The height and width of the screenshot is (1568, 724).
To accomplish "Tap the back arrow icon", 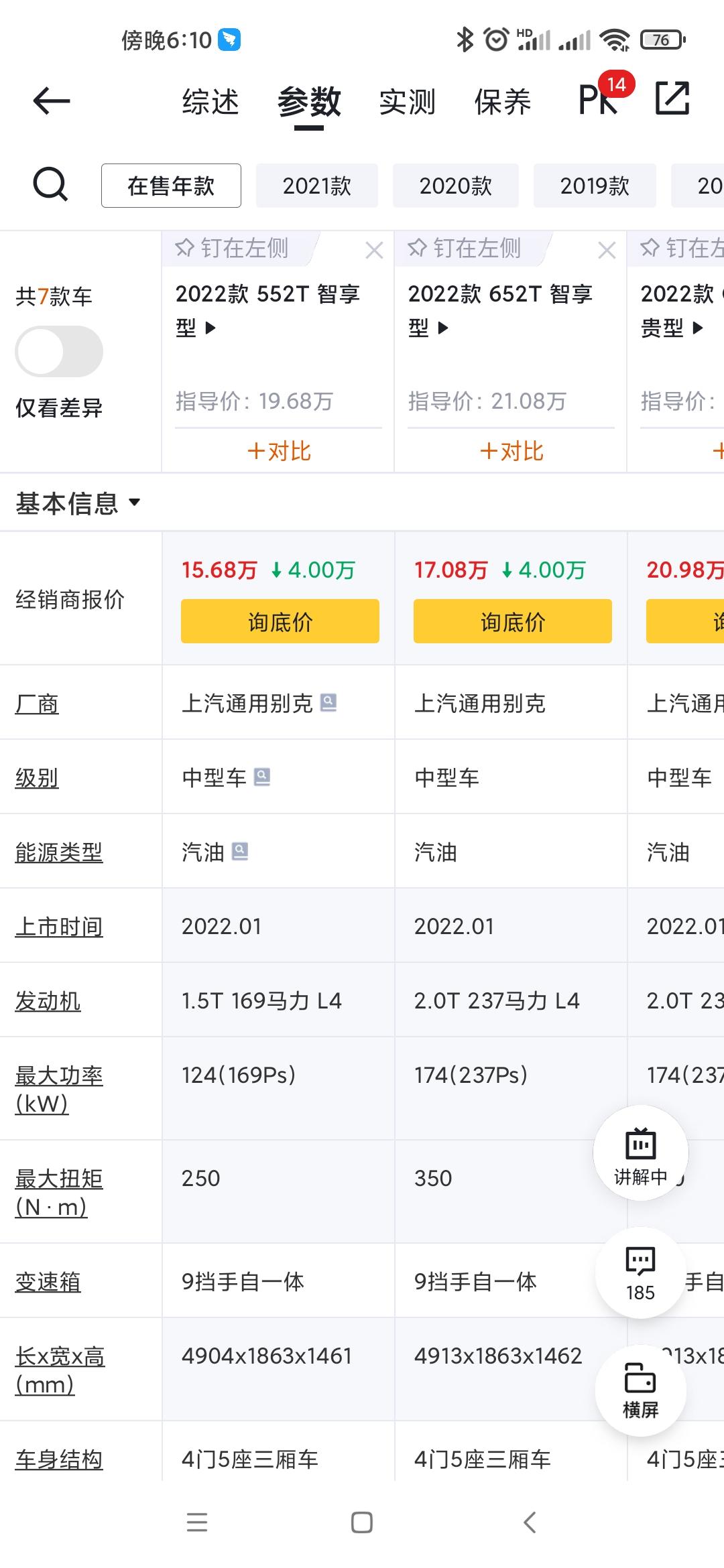I will point(52,101).
